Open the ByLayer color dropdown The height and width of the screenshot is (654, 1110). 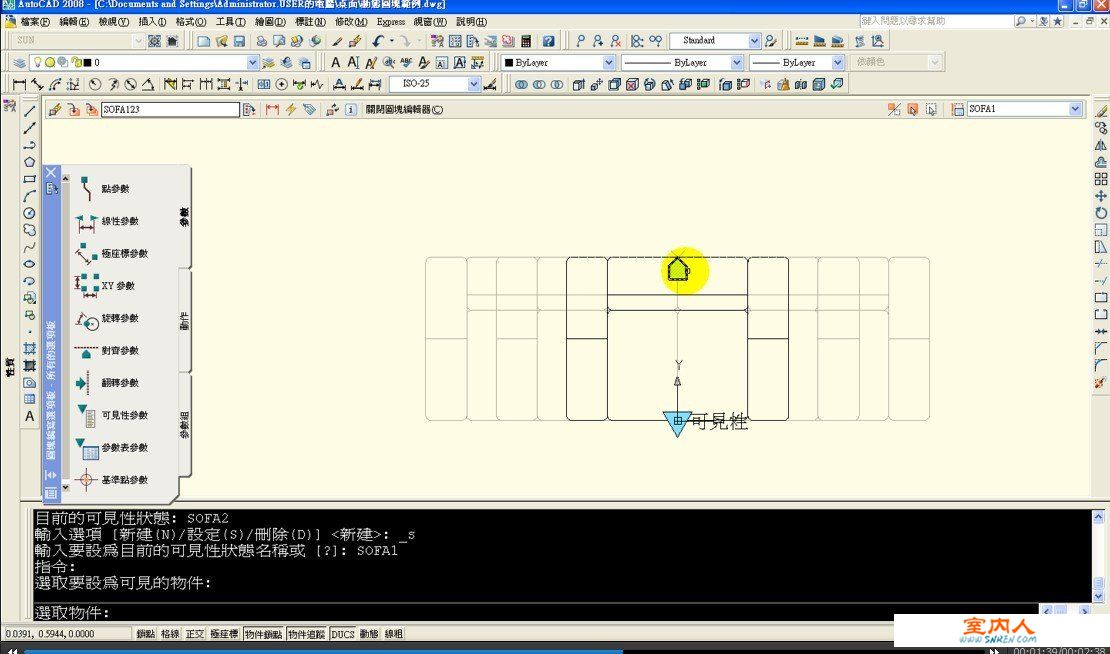click(x=609, y=62)
